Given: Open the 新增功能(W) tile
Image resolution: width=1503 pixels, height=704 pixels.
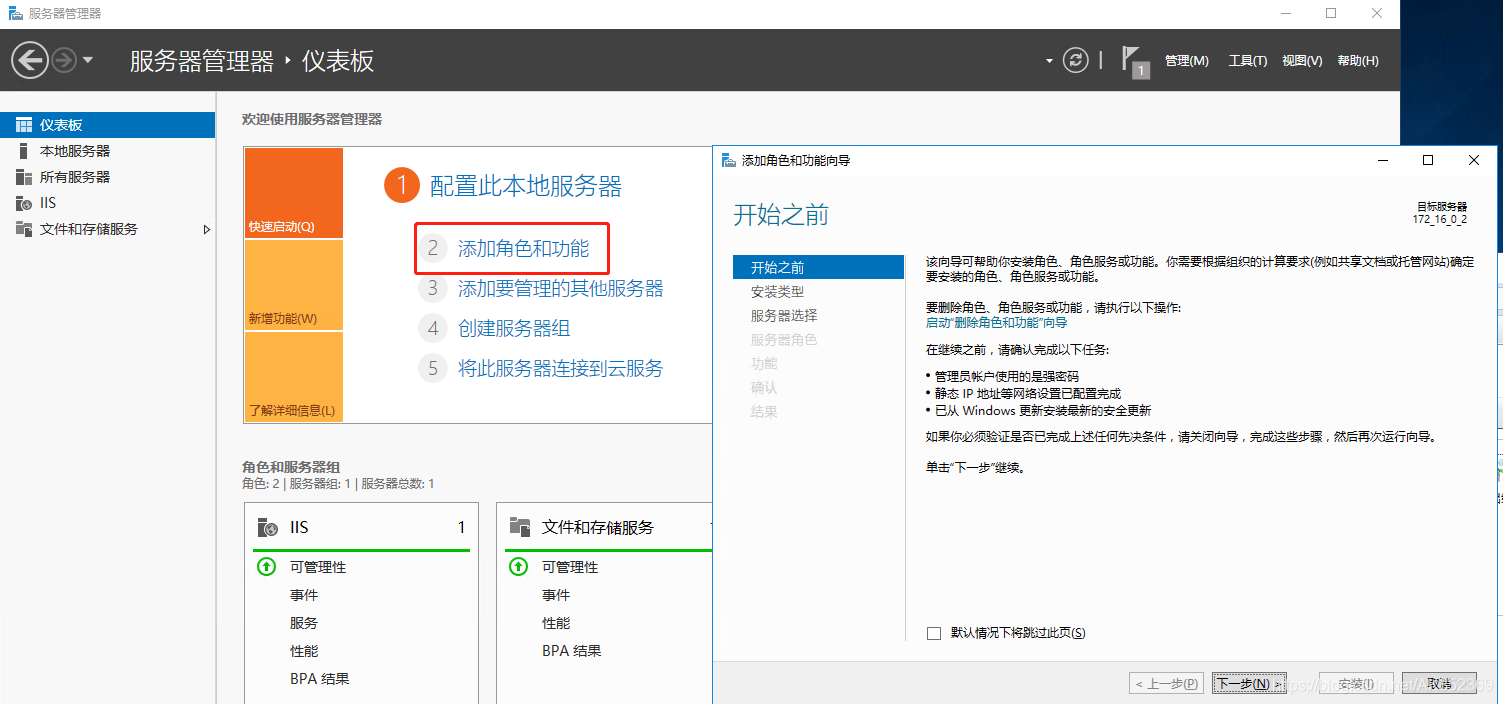Looking at the screenshot, I should point(294,285).
